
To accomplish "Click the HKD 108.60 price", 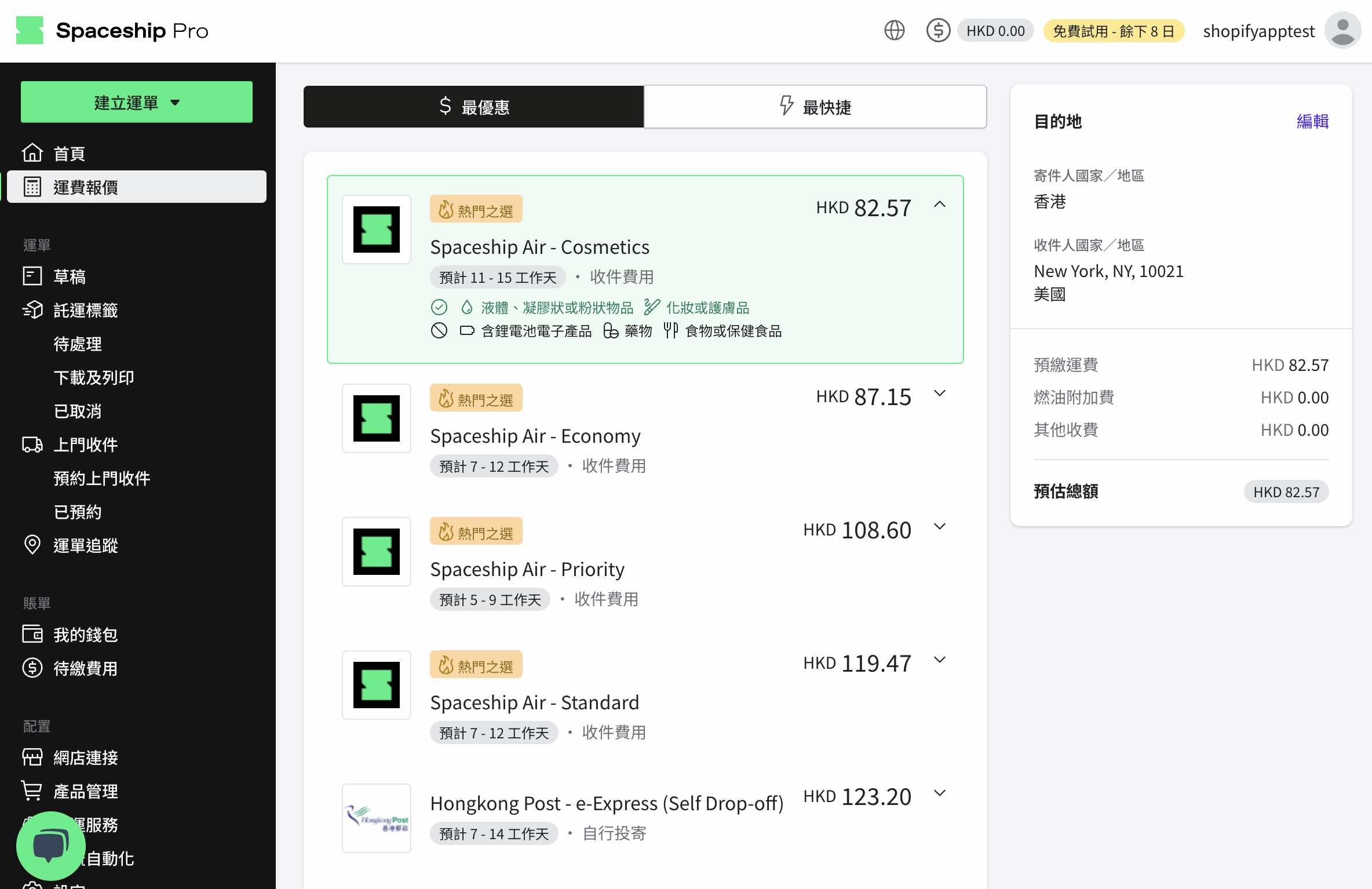I will click(857, 530).
